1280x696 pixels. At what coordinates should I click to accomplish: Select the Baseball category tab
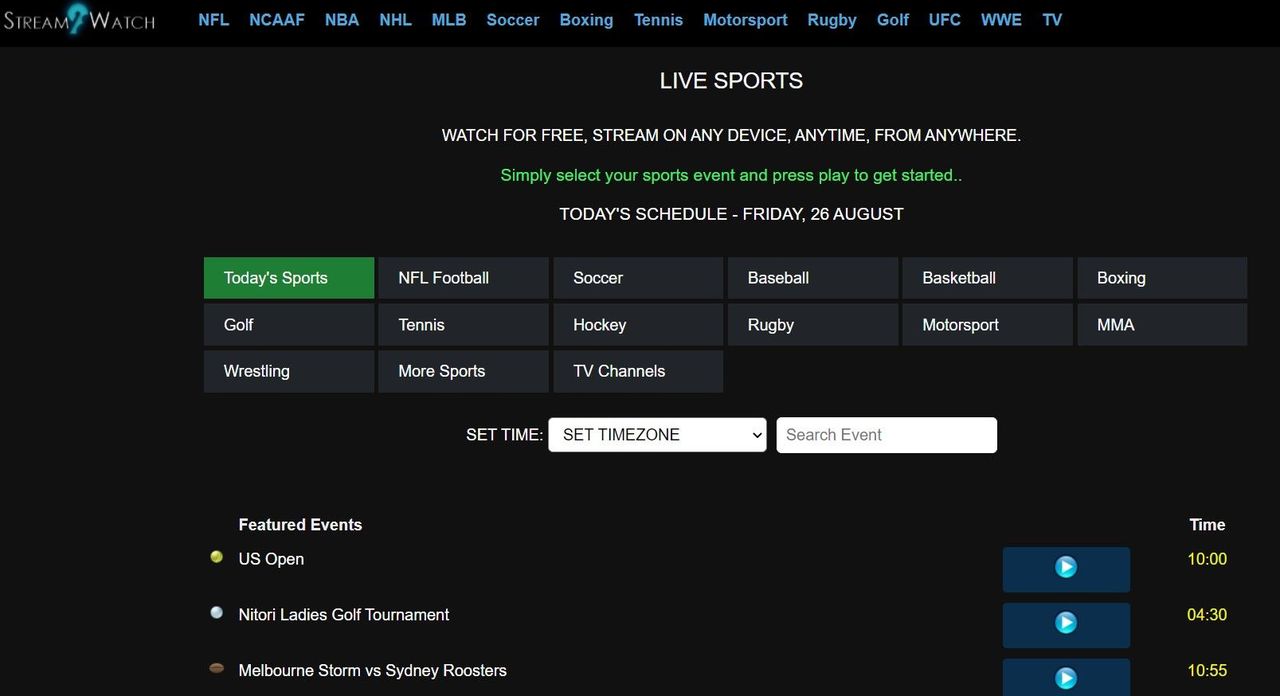coord(812,278)
